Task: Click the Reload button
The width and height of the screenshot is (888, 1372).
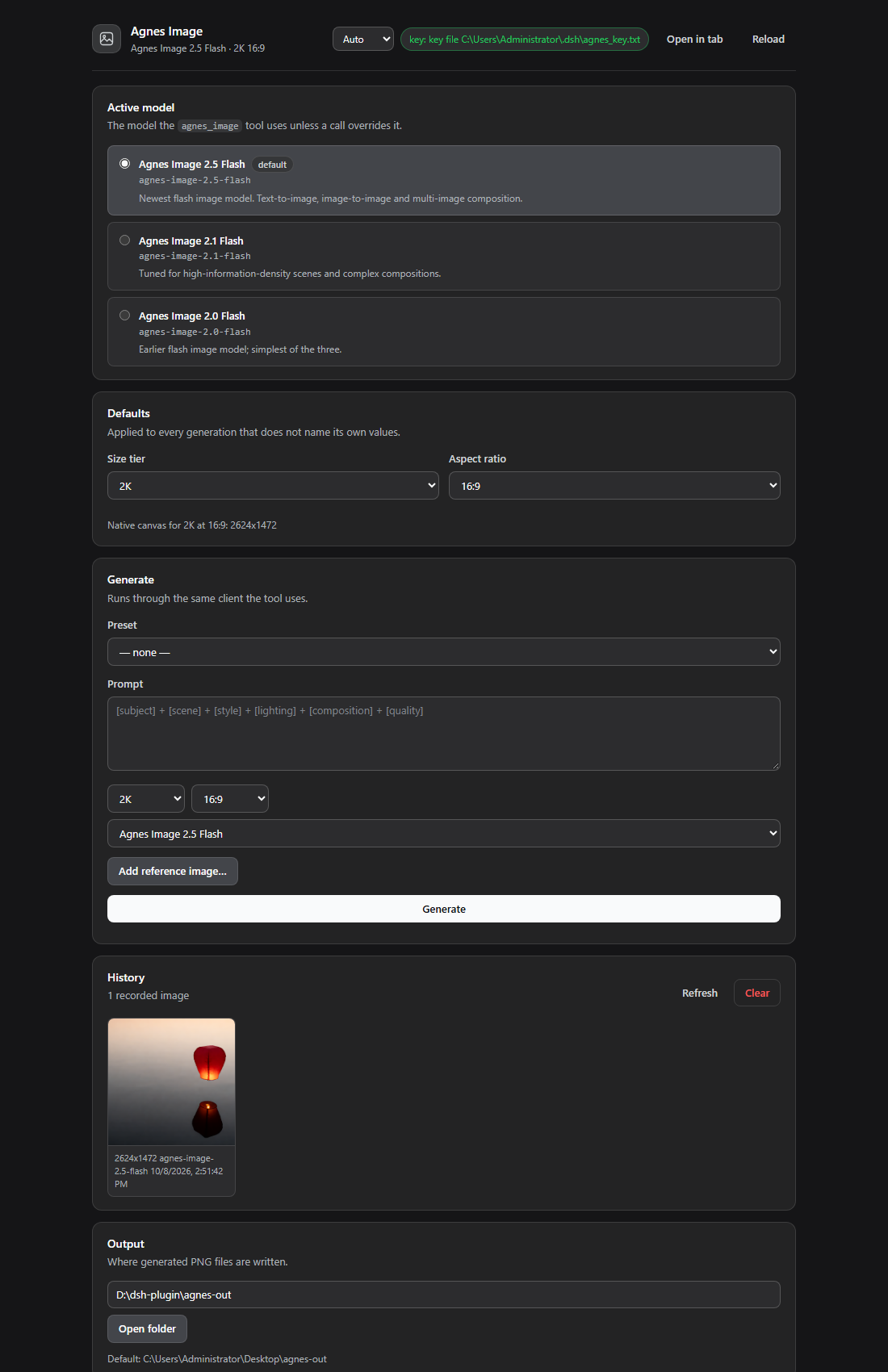Action: point(769,39)
